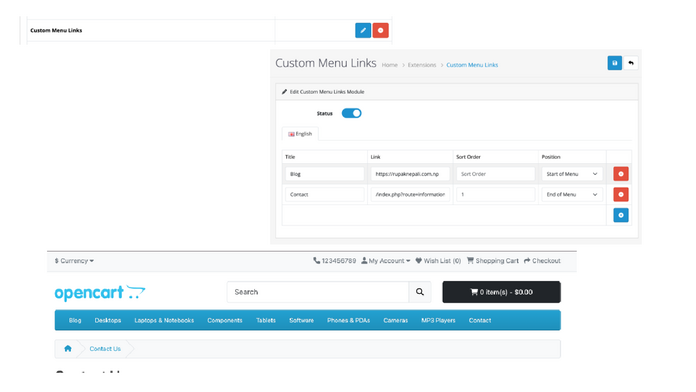Click the phone number 123456789

(335, 261)
